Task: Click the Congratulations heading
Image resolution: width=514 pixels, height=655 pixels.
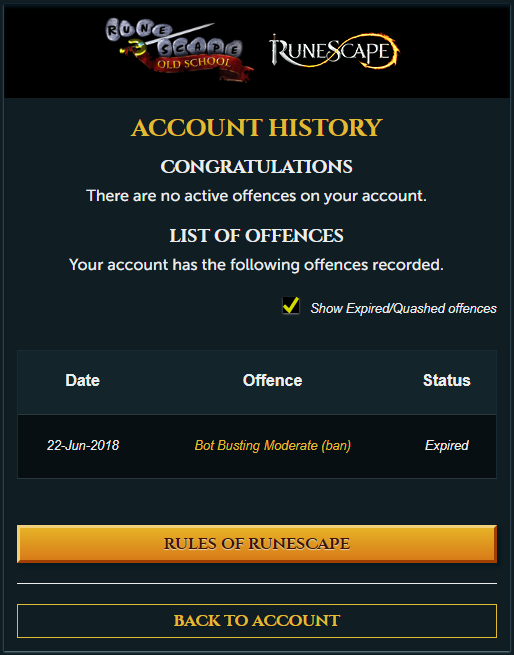Action: point(257,167)
